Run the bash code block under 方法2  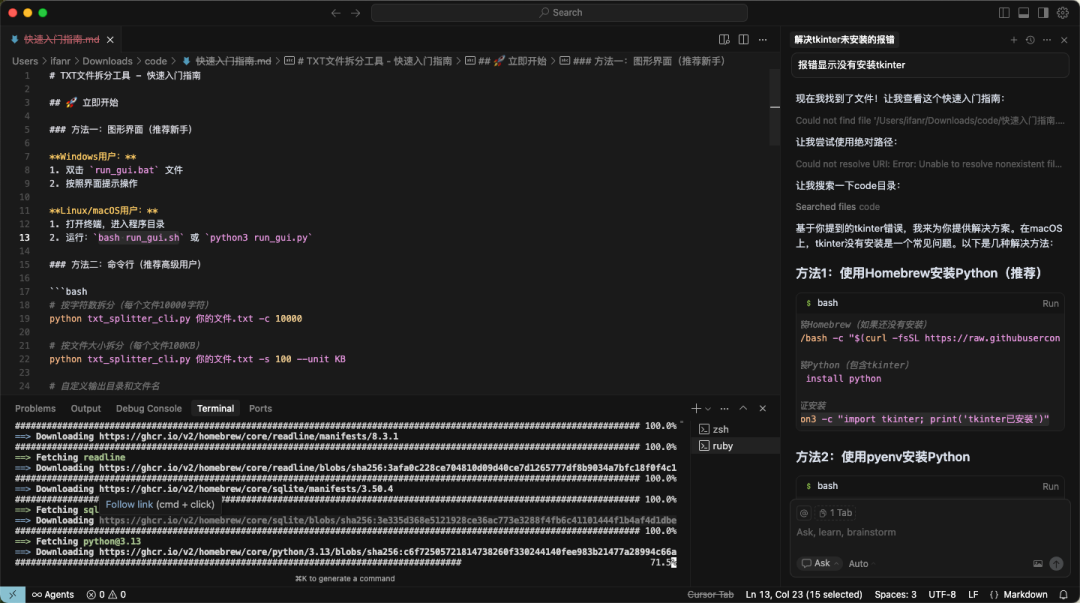[x=1050, y=486]
